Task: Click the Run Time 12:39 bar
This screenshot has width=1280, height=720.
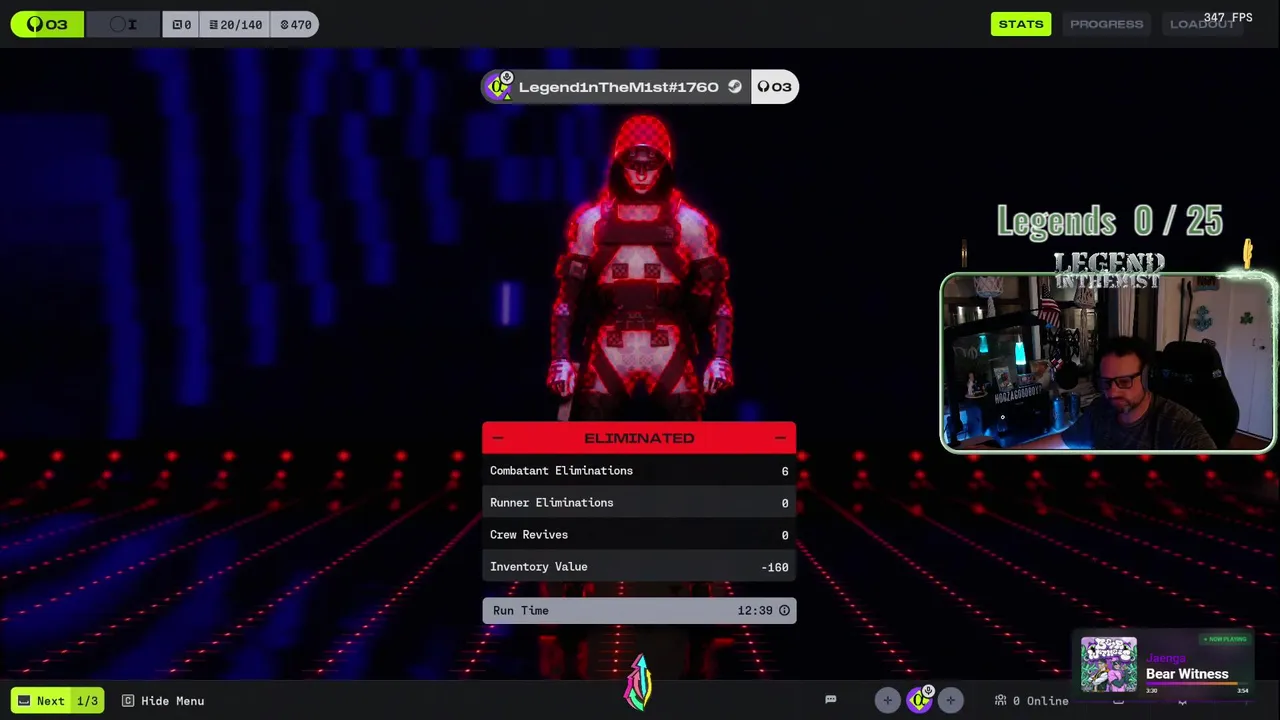Action: pos(639,610)
